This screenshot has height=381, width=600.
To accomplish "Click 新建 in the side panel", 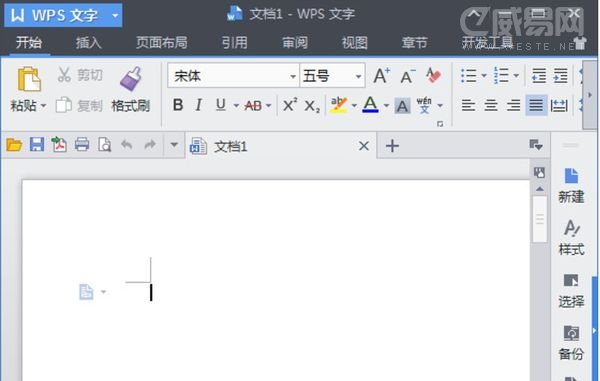I will 571,186.
